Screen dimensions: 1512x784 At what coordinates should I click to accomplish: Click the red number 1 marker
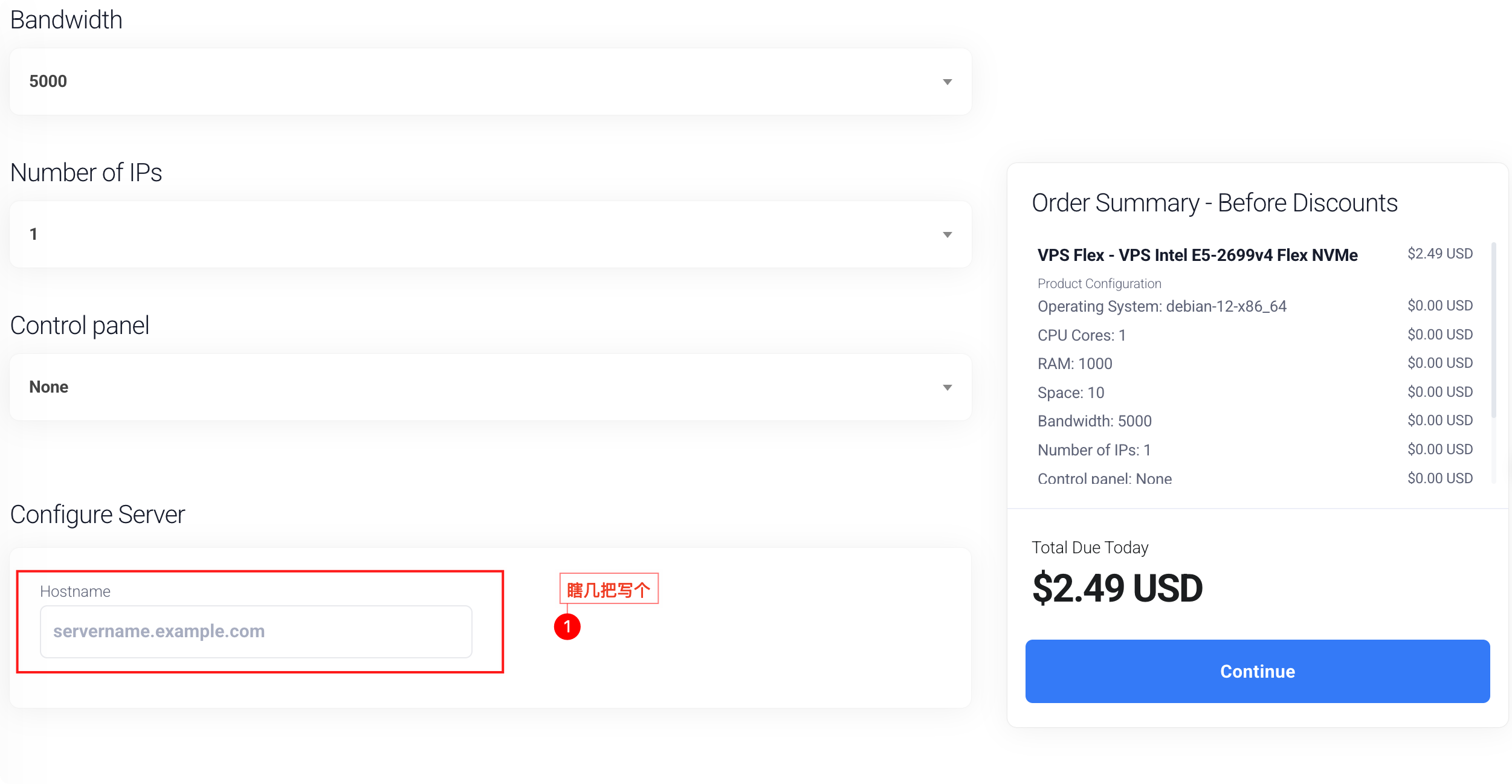point(567,626)
